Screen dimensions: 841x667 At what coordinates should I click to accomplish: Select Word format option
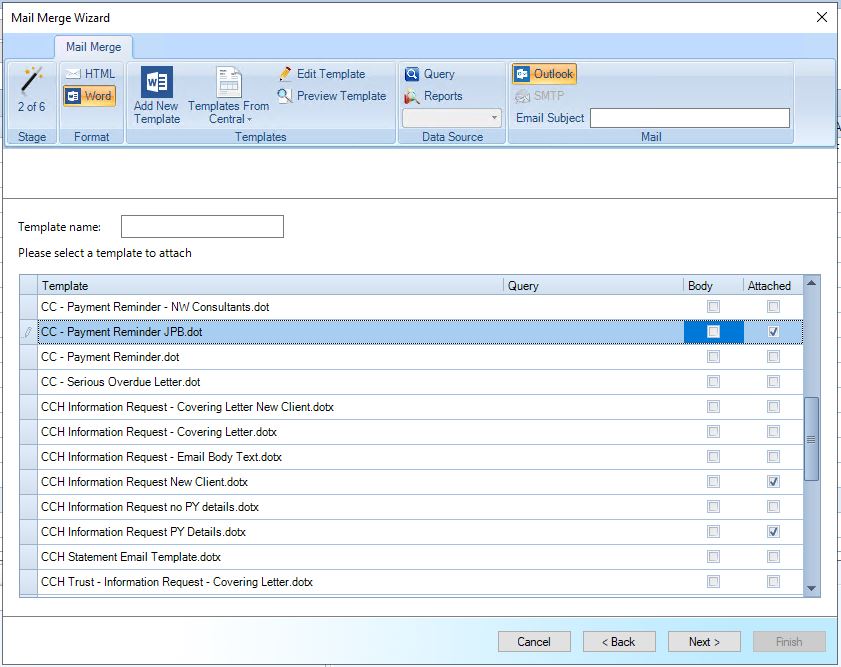pos(90,96)
